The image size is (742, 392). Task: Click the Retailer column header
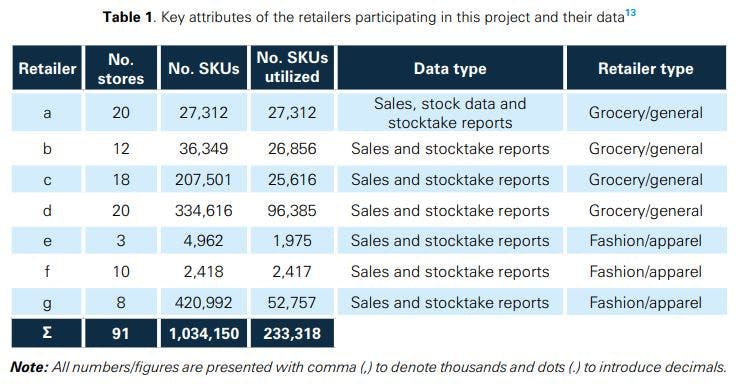pyautogui.click(x=47, y=68)
